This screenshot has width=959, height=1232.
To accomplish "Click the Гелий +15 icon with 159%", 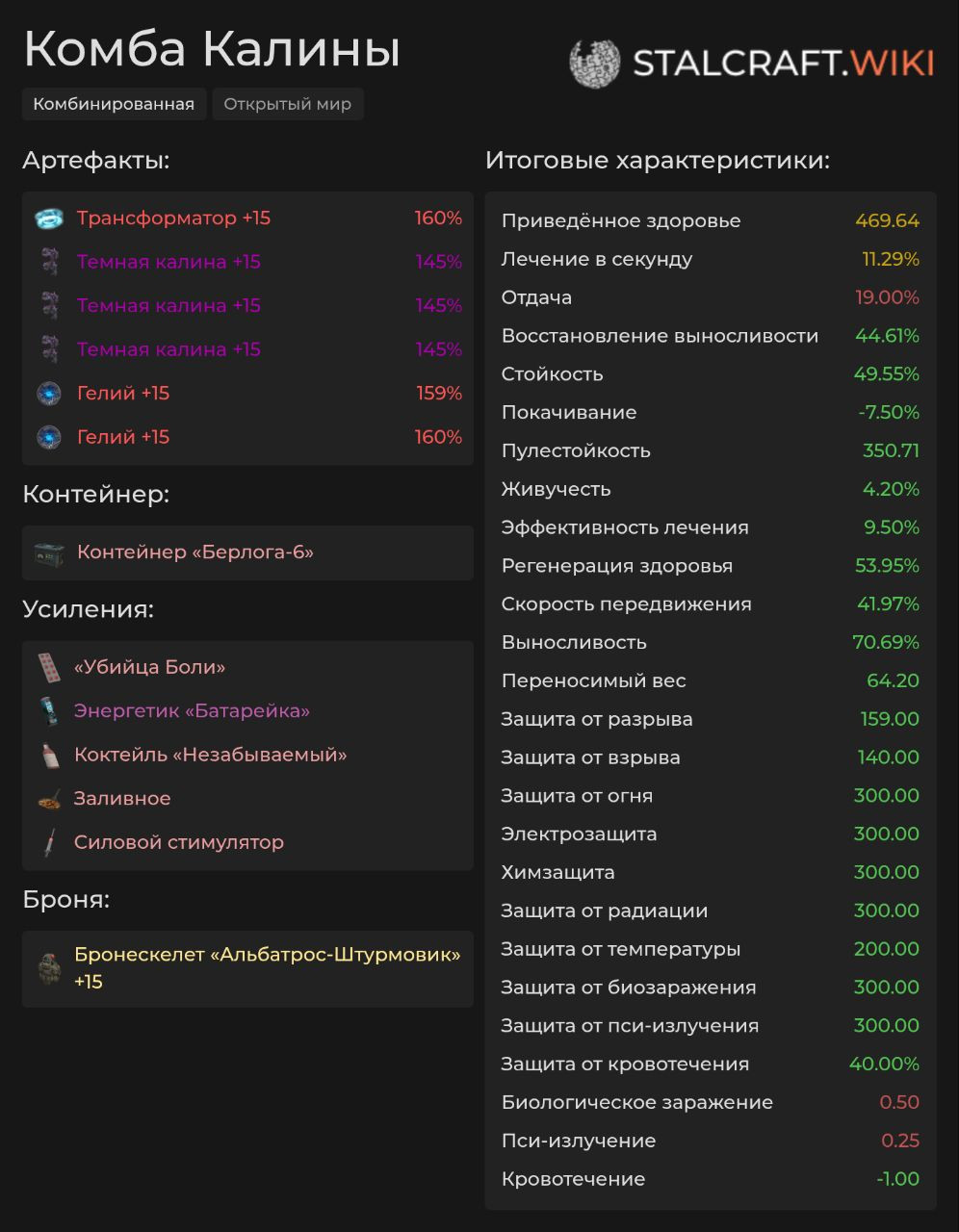I will (49, 393).
